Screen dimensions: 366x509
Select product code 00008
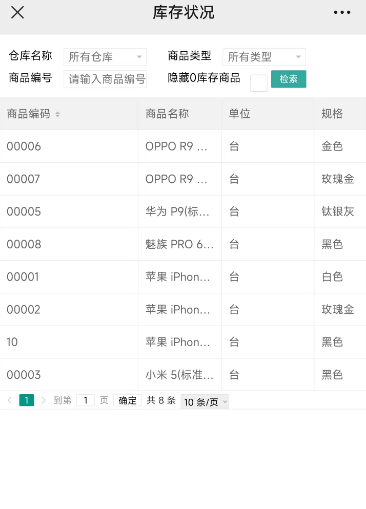coord(24,244)
